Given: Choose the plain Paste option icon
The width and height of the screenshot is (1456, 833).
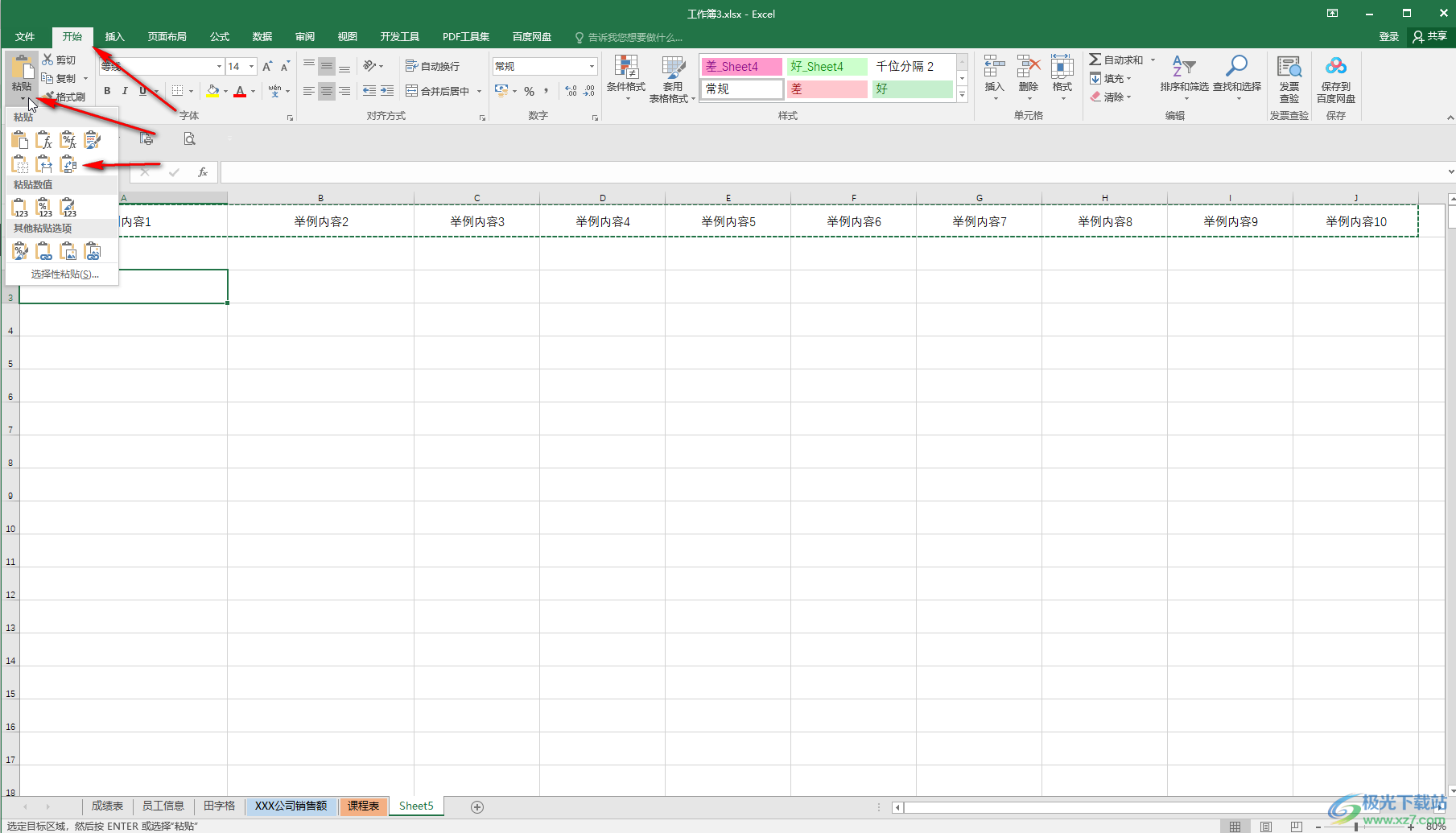Looking at the screenshot, I should 20,140.
